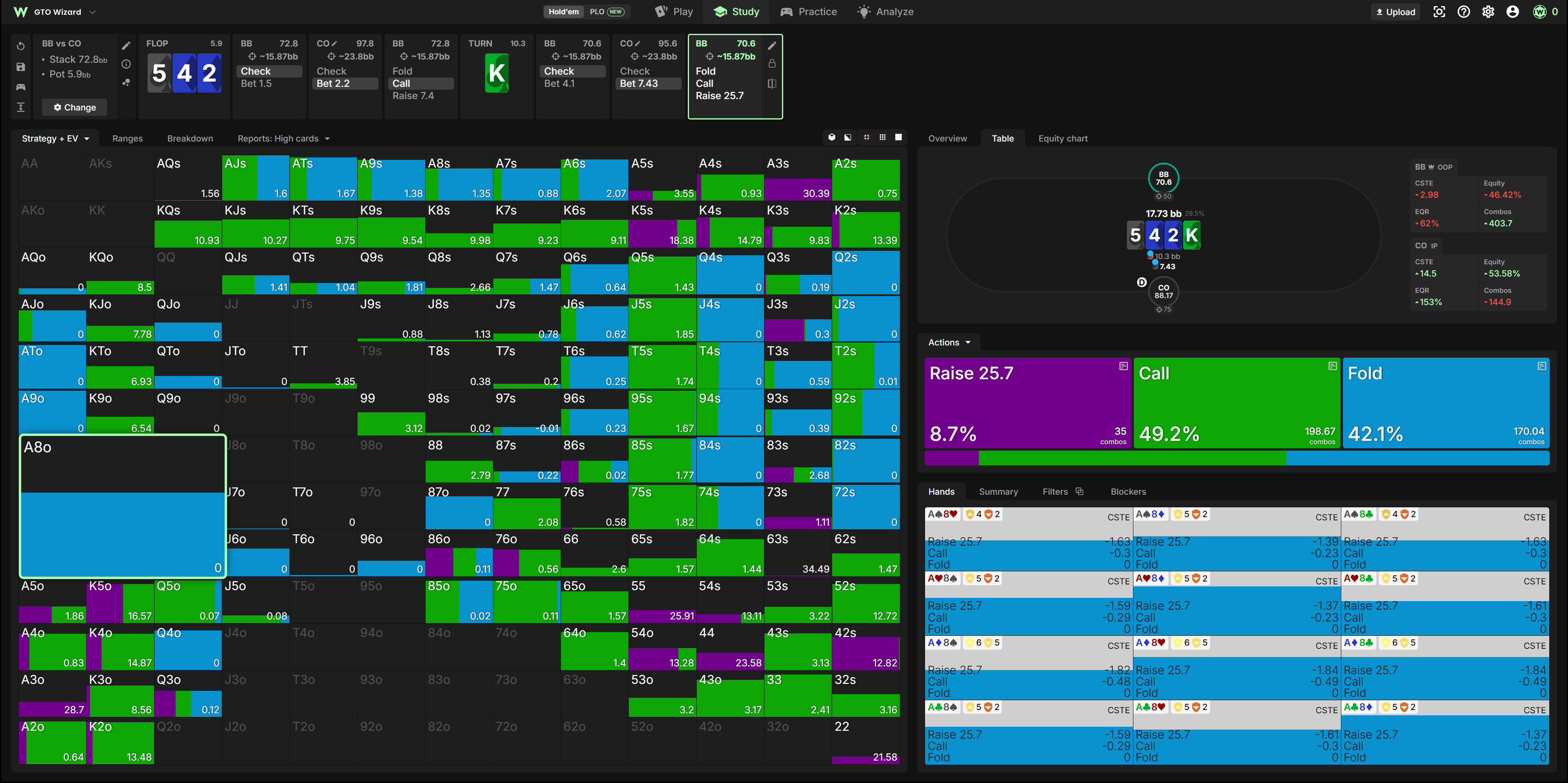Open the Reports: High cards dropdown
The image size is (1568, 783).
tap(284, 138)
